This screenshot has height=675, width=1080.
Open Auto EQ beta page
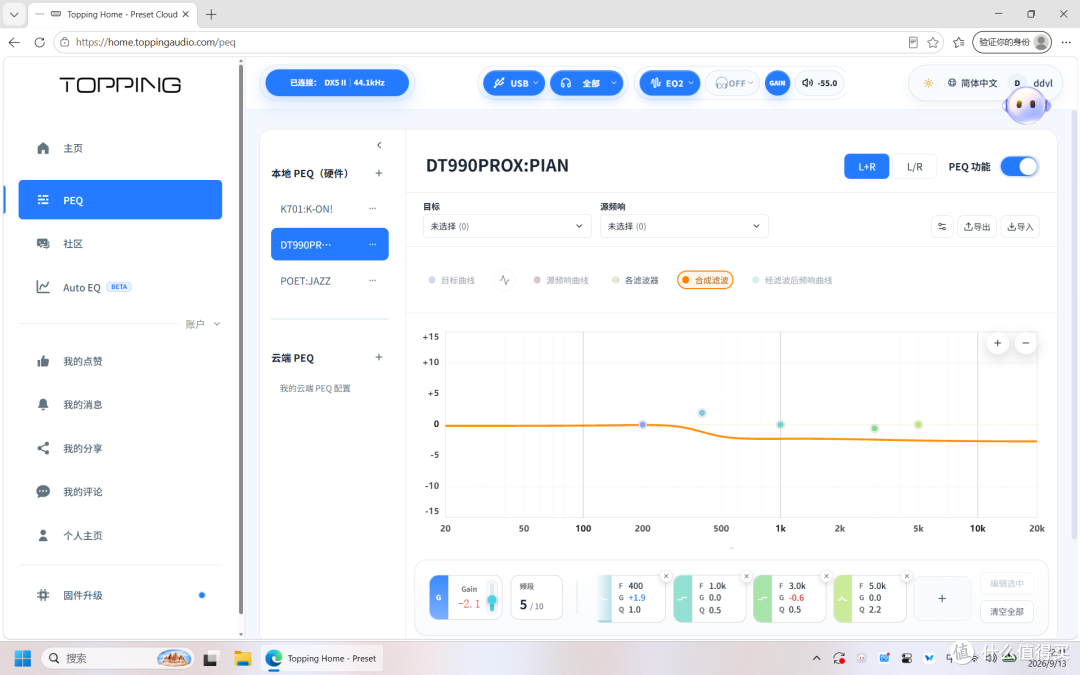coord(120,287)
